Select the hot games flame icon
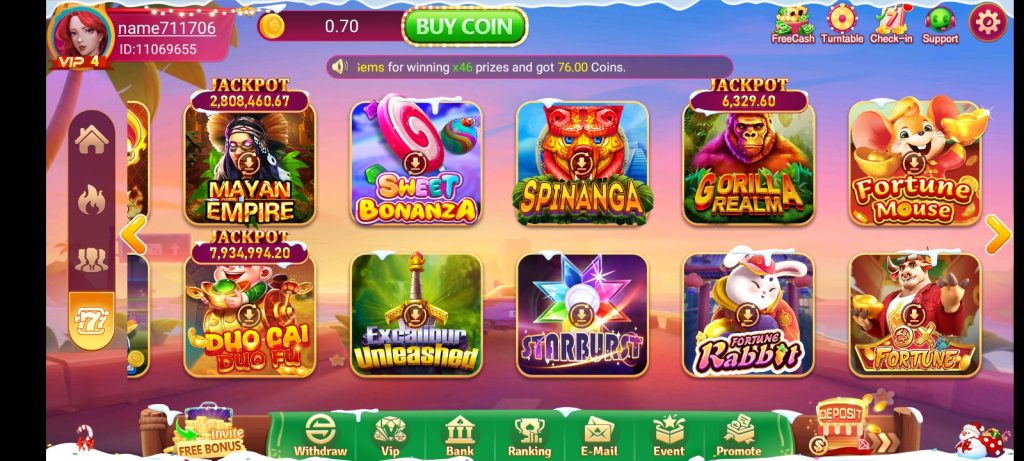Screen dimensions: 1024x461 (x=91, y=200)
